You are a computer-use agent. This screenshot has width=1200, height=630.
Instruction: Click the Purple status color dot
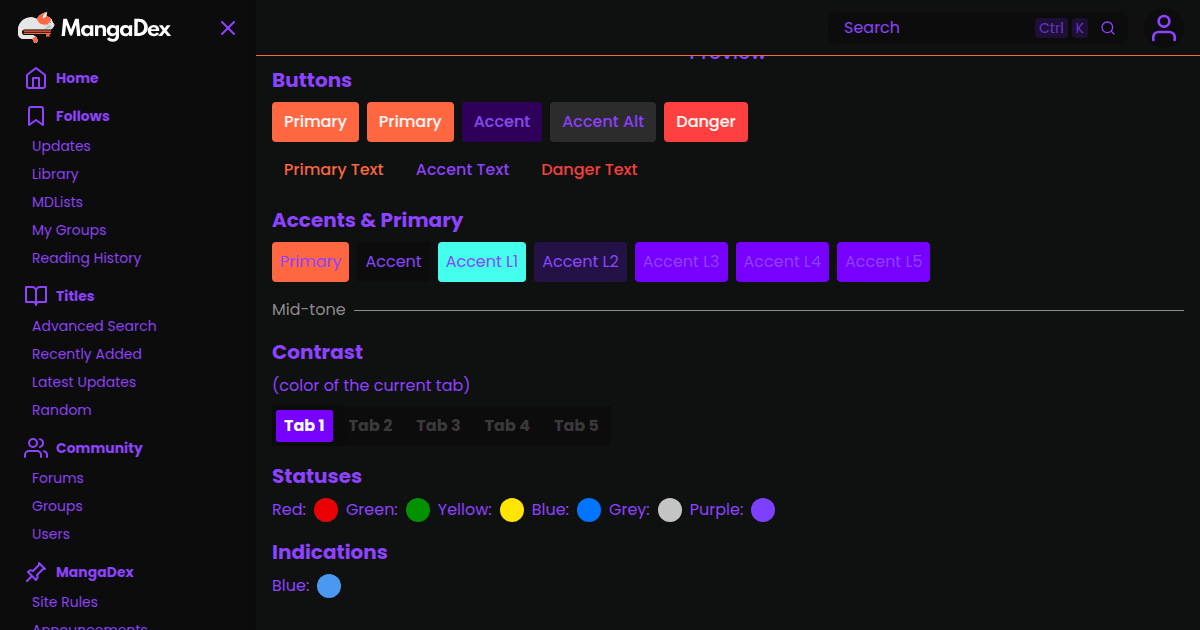click(763, 510)
